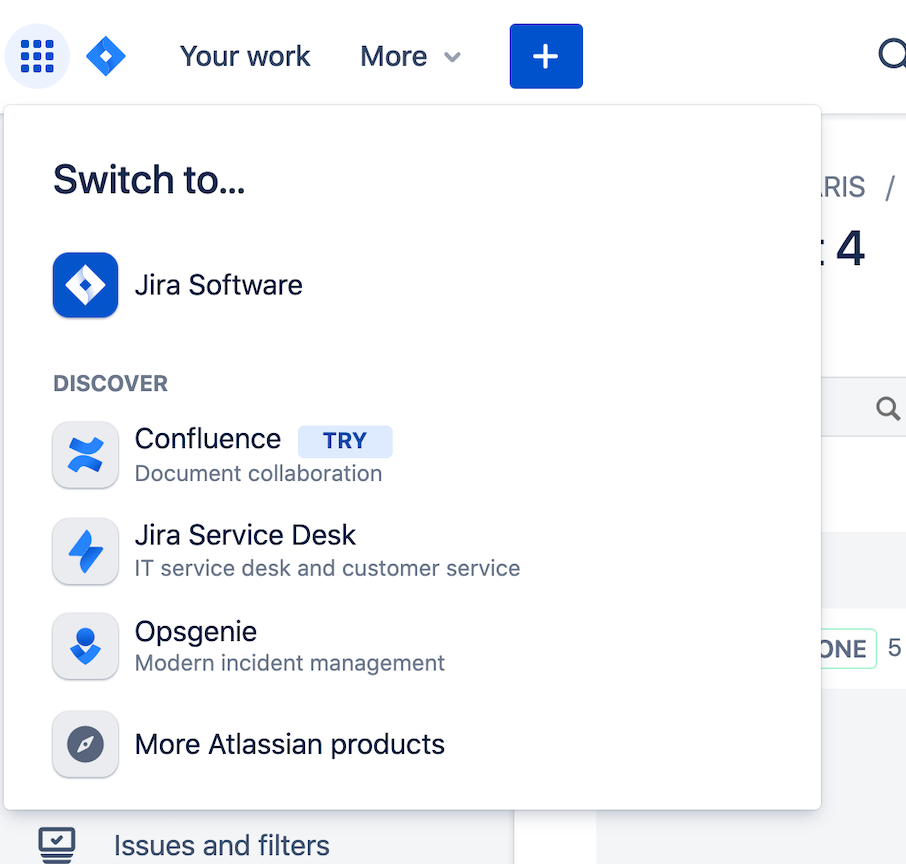Screen dimensions: 906x864
Task: Open Confluence from Discover list
Action: [208, 439]
